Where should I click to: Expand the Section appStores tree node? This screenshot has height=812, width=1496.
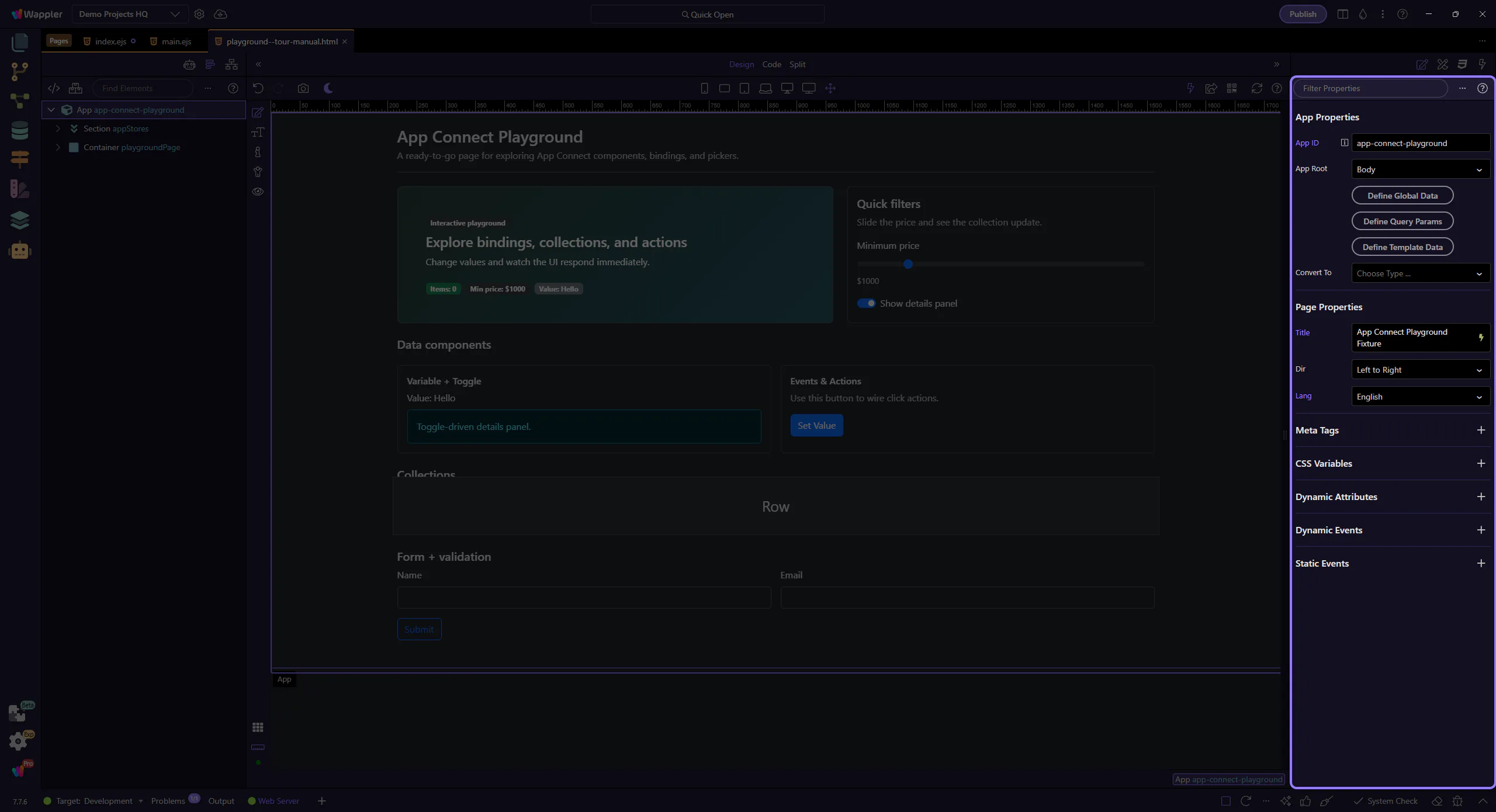pos(58,129)
